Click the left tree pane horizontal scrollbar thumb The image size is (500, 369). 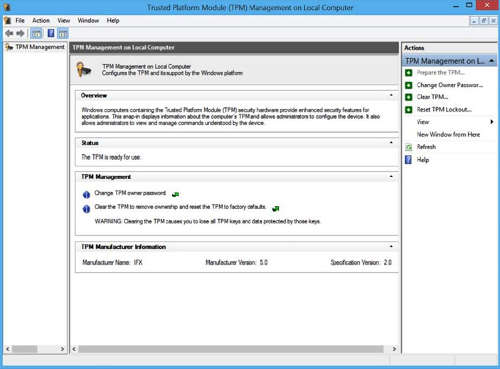click(x=25, y=349)
